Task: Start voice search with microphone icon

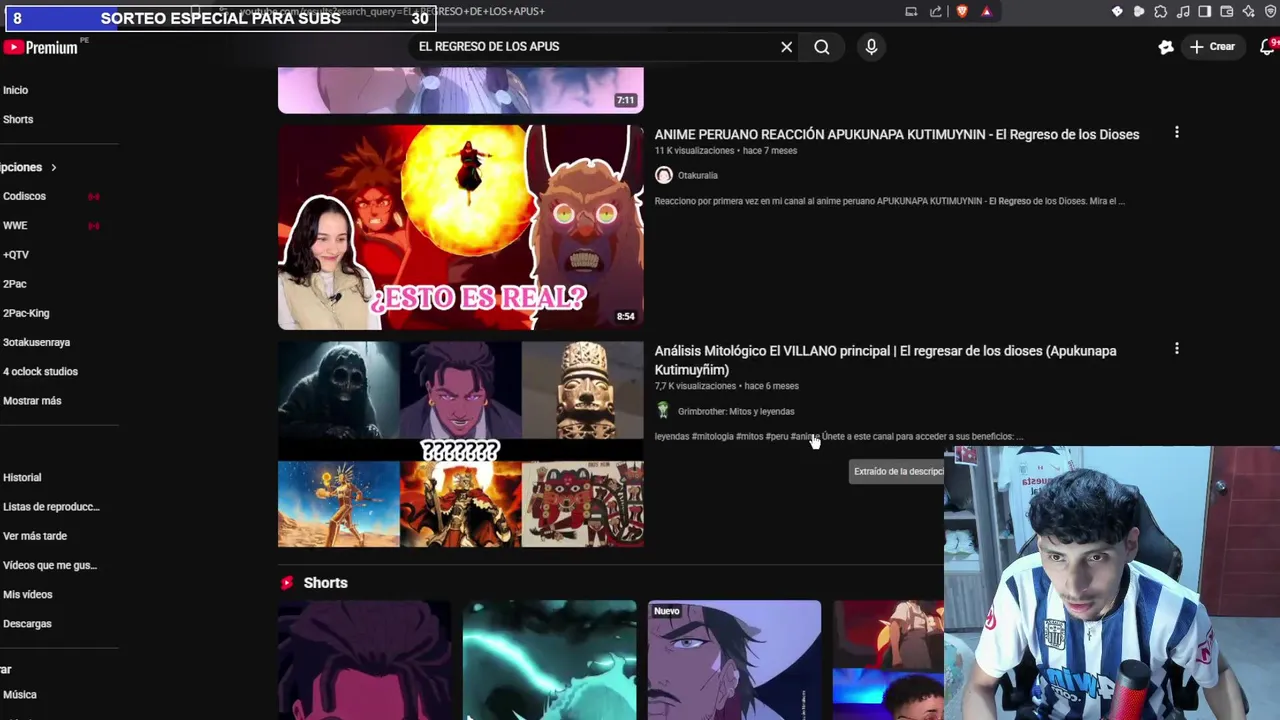Action: pyautogui.click(x=871, y=47)
